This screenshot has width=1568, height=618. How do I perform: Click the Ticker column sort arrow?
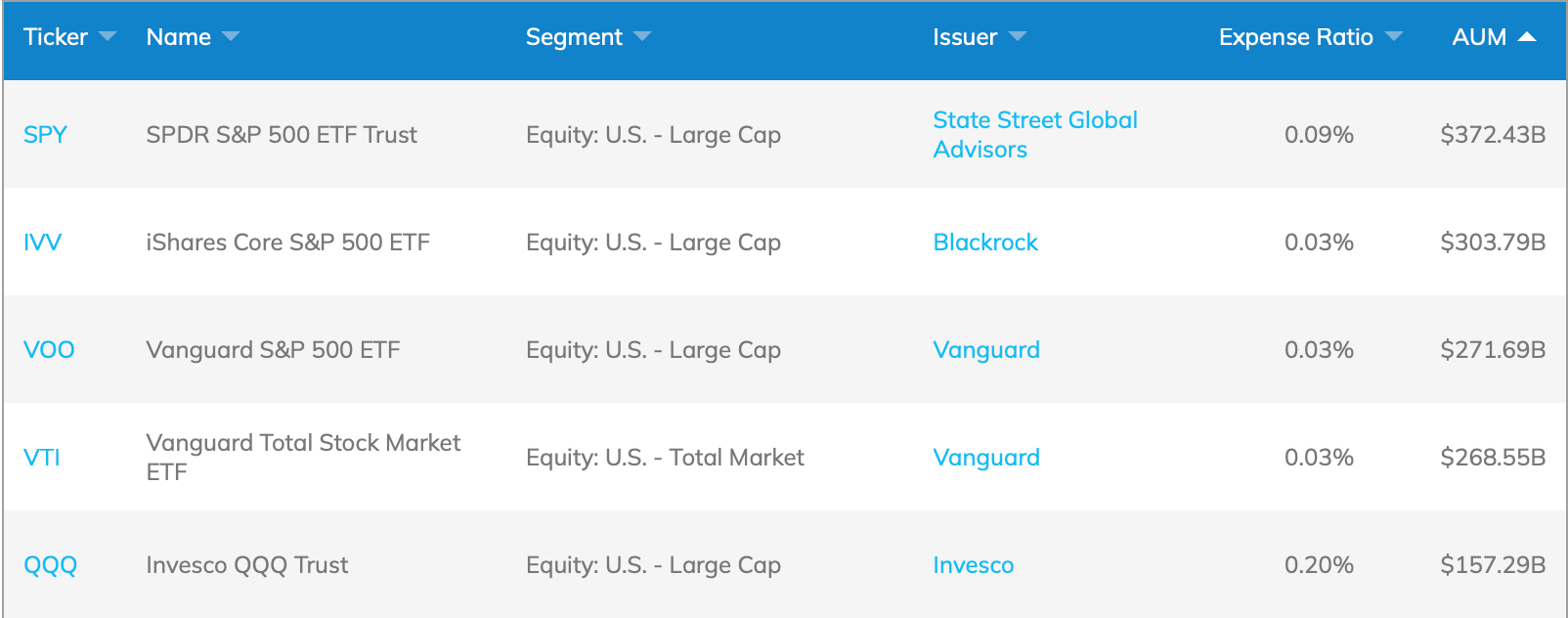tap(108, 37)
